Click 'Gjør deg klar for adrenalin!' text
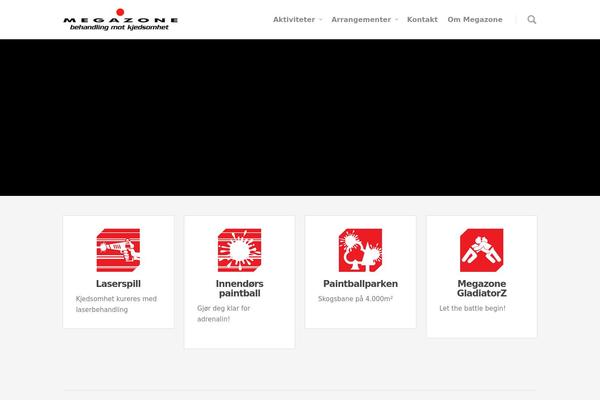The image size is (600, 400). [x=223, y=313]
